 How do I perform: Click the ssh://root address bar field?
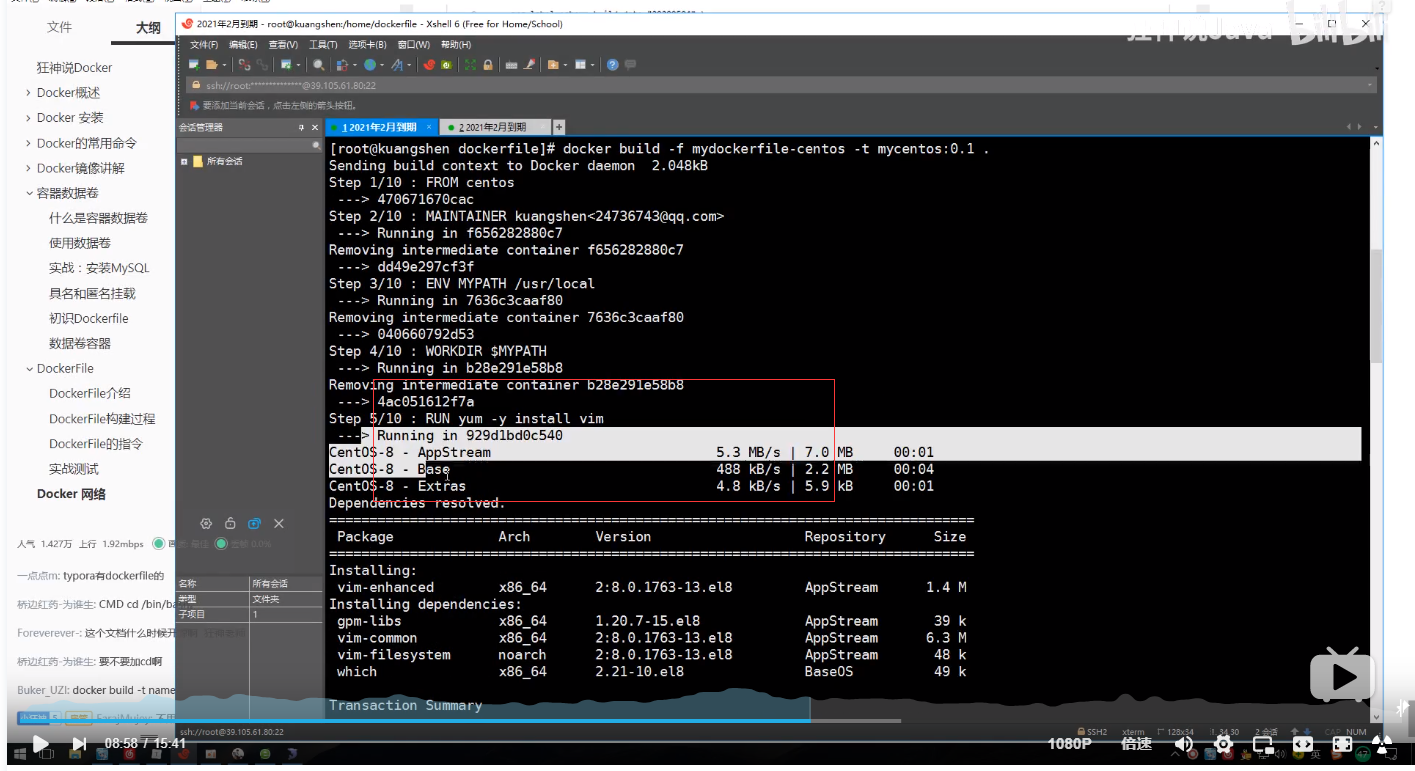[780, 85]
